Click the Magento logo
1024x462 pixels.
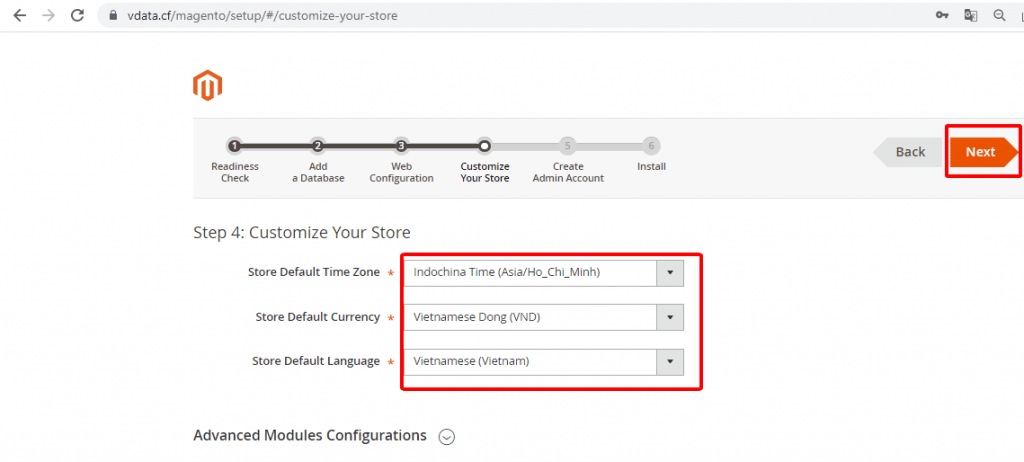tap(208, 86)
